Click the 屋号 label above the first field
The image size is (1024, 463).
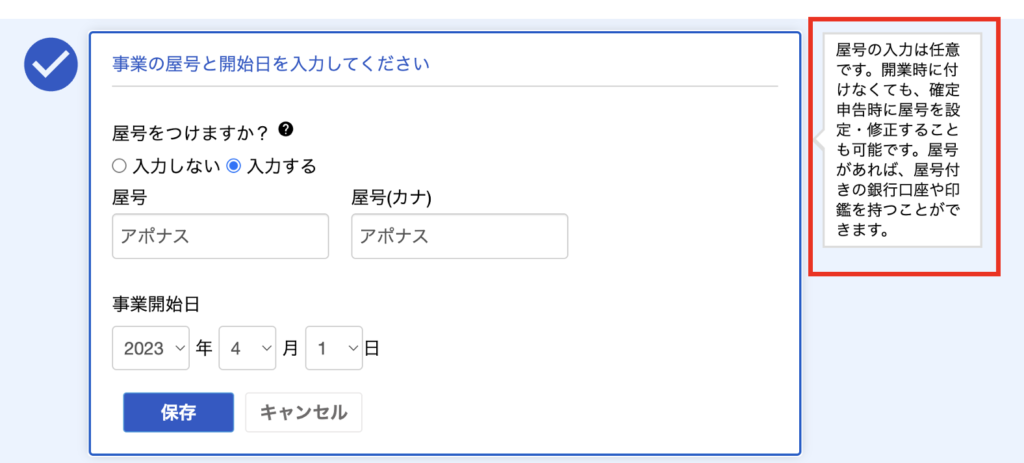click(130, 198)
